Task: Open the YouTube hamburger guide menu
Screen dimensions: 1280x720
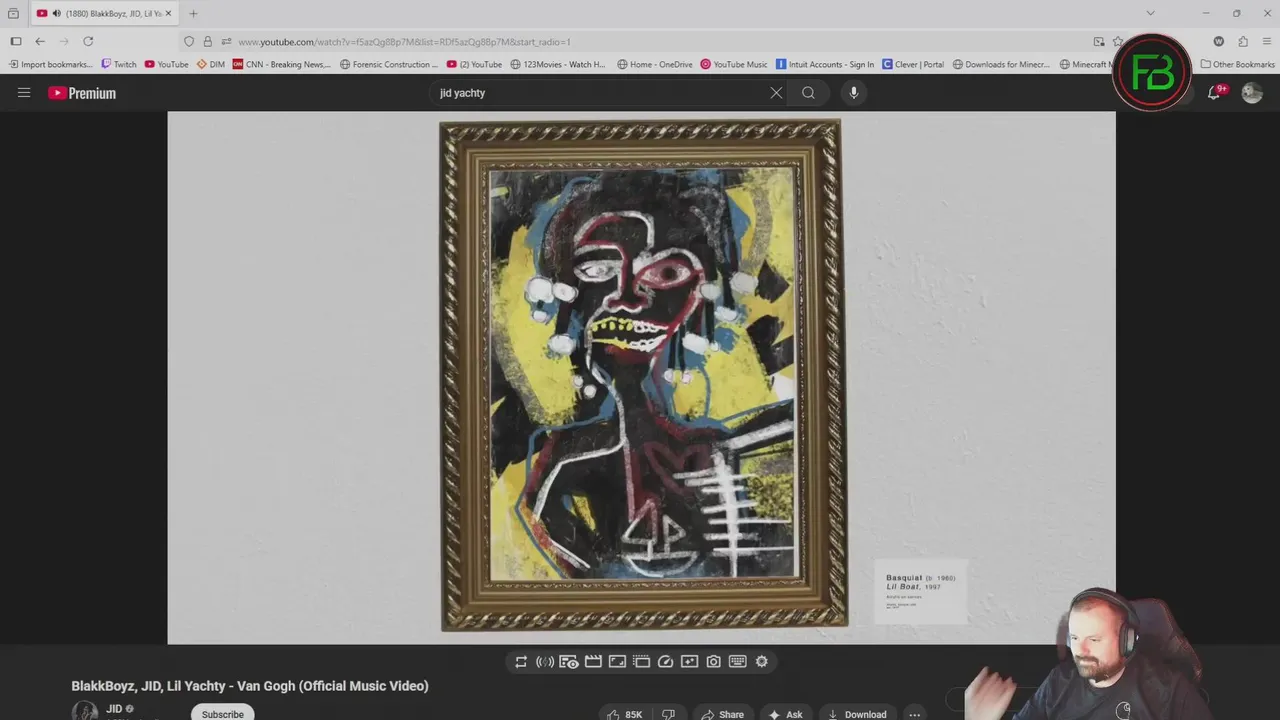Action: click(24, 93)
